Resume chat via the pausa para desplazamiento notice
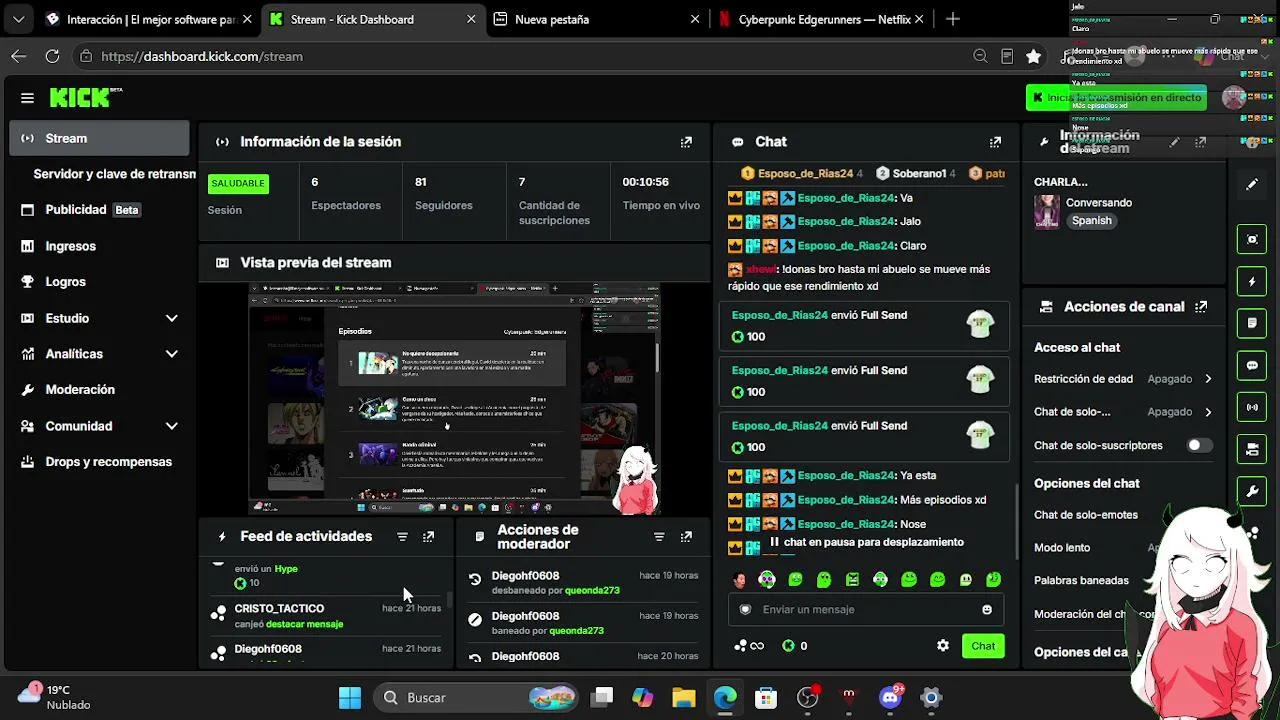Screen dimensions: 1280x720 pyautogui.click(x=866, y=542)
